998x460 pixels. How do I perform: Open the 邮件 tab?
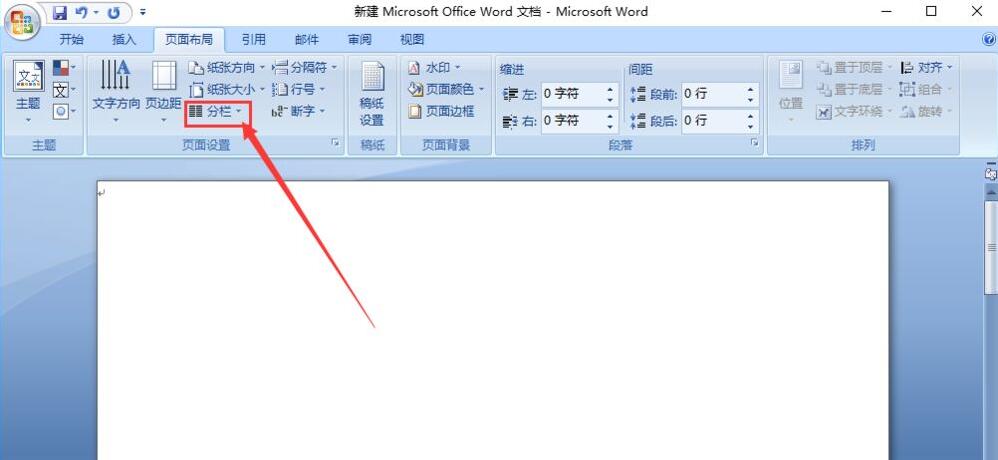306,39
